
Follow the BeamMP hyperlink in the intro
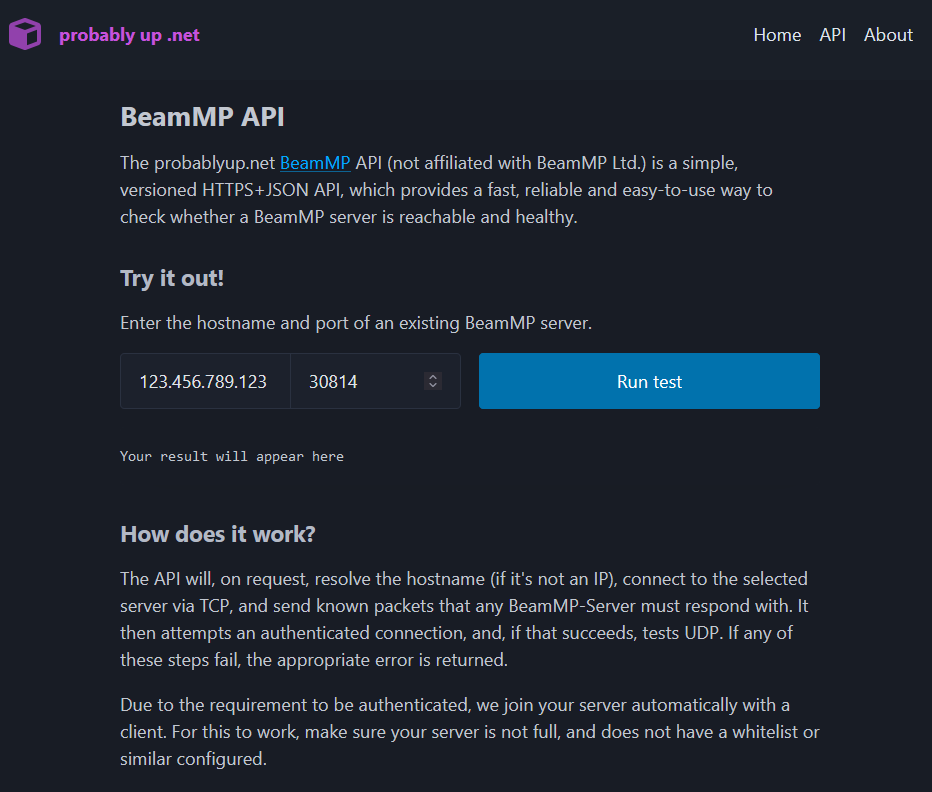coord(315,163)
